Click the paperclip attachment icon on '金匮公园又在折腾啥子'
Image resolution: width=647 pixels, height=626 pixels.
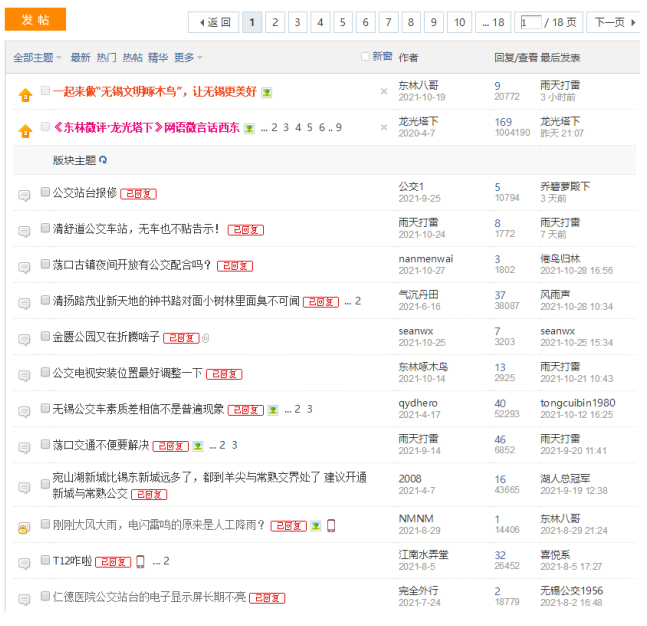click(x=206, y=338)
